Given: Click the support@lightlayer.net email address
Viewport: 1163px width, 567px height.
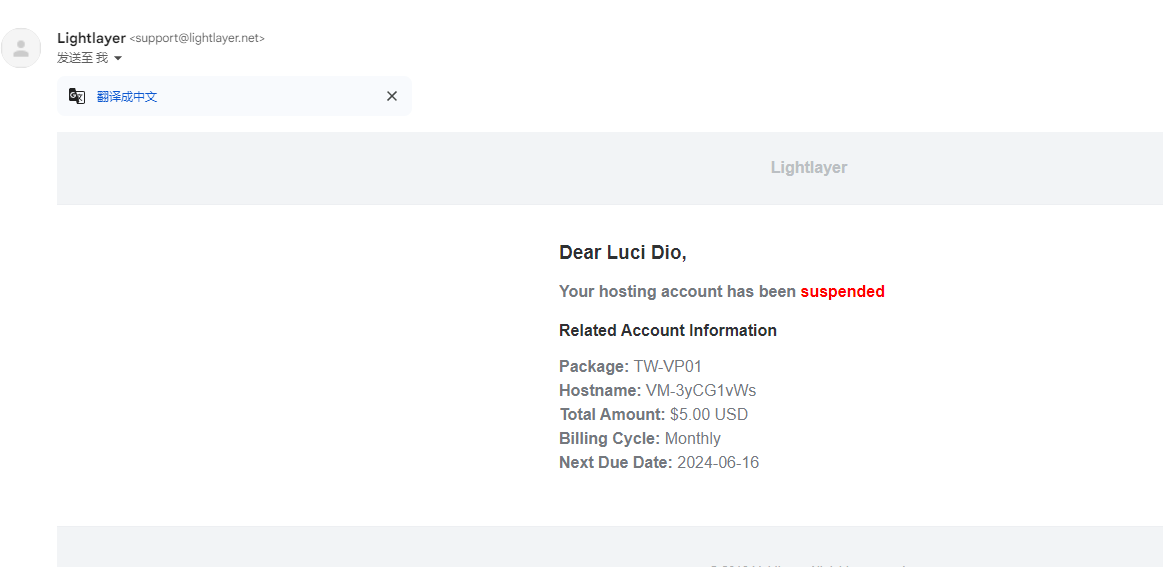Looking at the screenshot, I should pyautogui.click(x=197, y=39).
